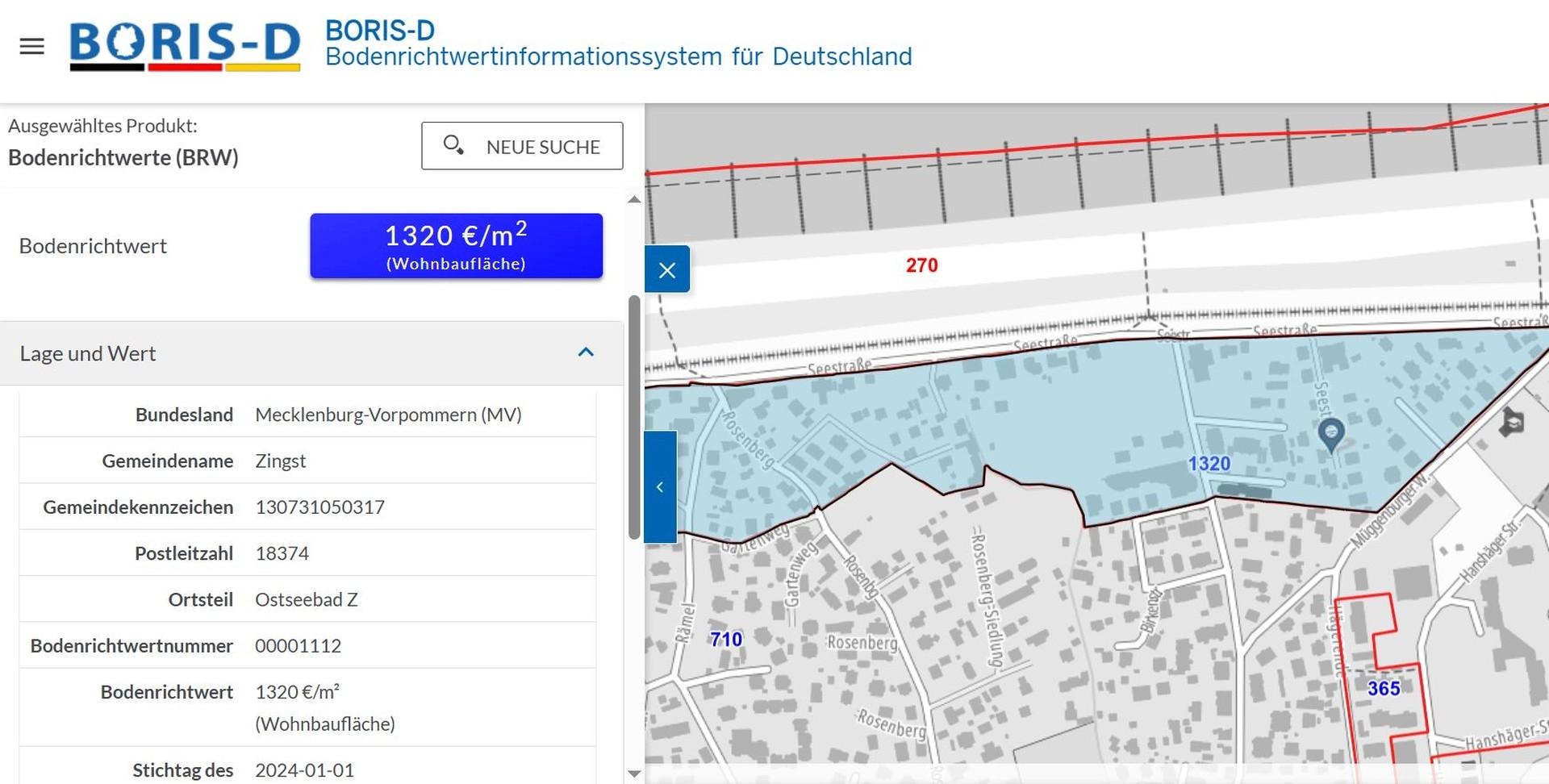Click the Bodenrichtwertinformationssystem für Deutschland title
Screen dimensions: 1549x784
(x=619, y=56)
